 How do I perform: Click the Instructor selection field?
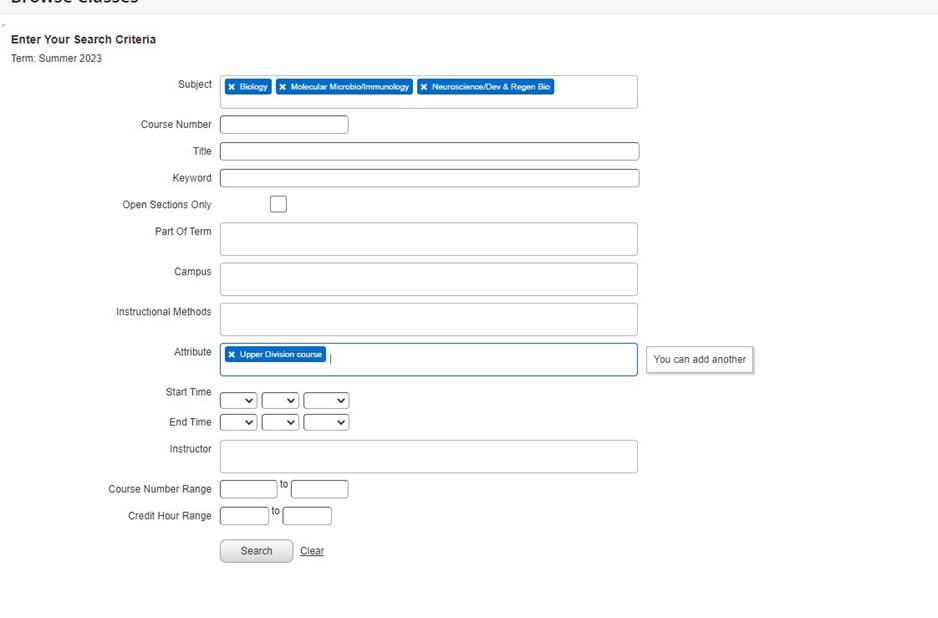[428, 457]
